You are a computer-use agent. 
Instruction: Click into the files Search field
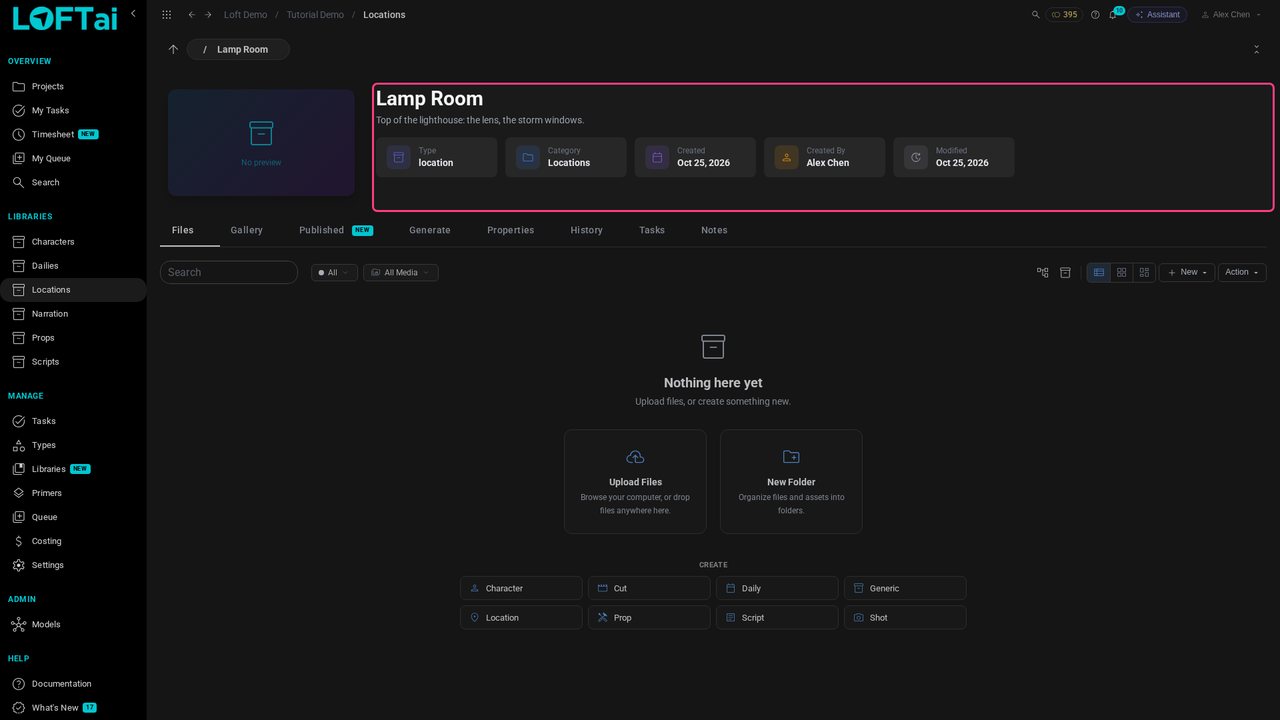(x=229, y=272)
